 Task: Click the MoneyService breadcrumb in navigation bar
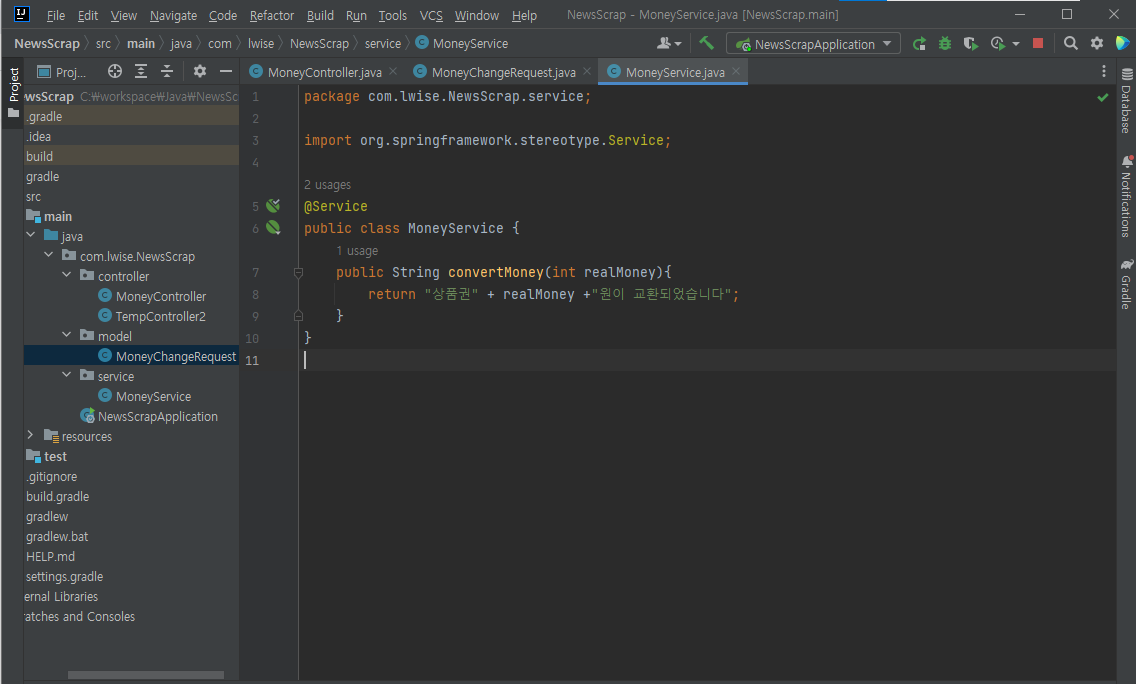(x=469, y=44)
